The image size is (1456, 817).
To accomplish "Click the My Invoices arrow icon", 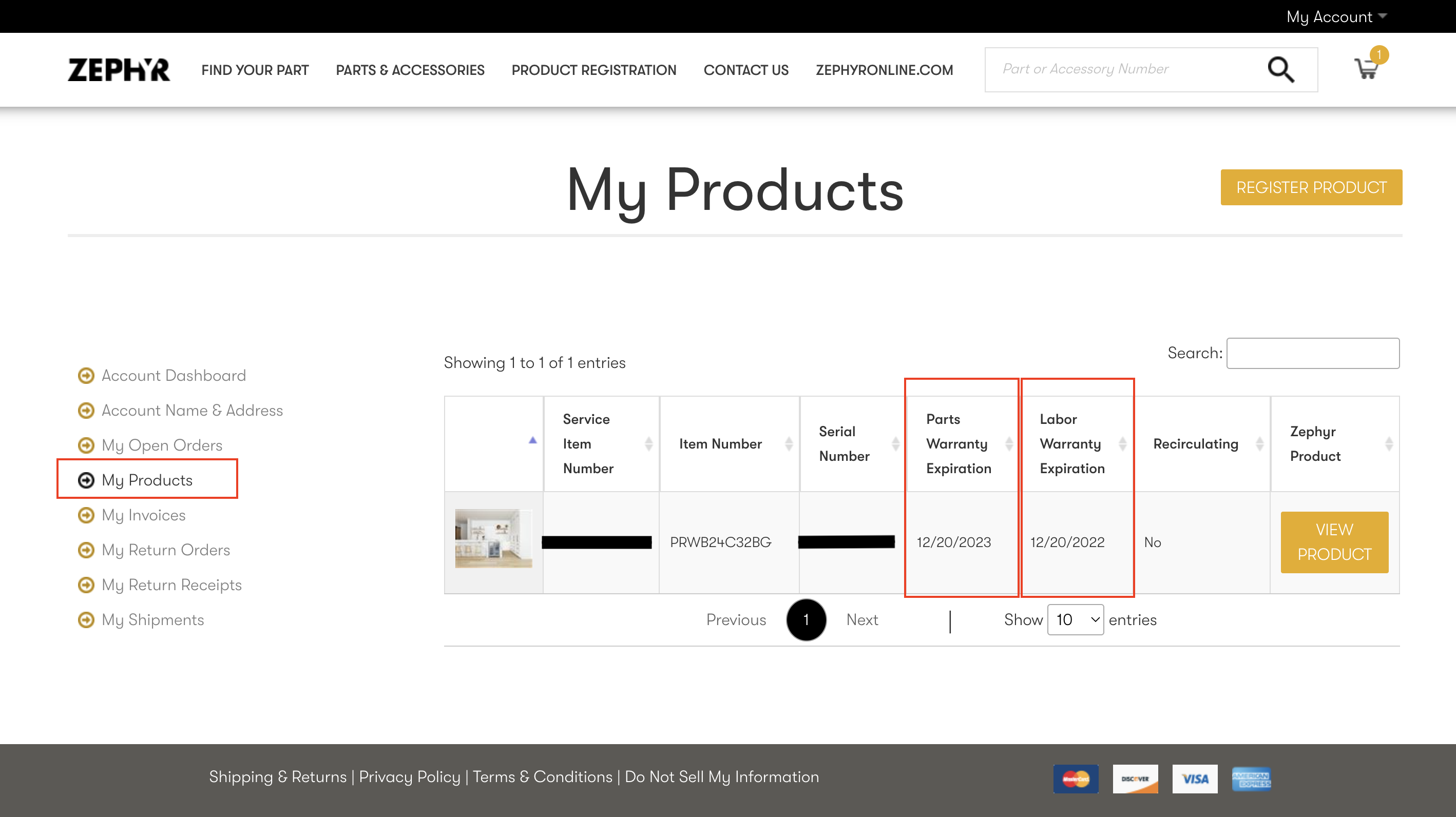I will [86, 515].
